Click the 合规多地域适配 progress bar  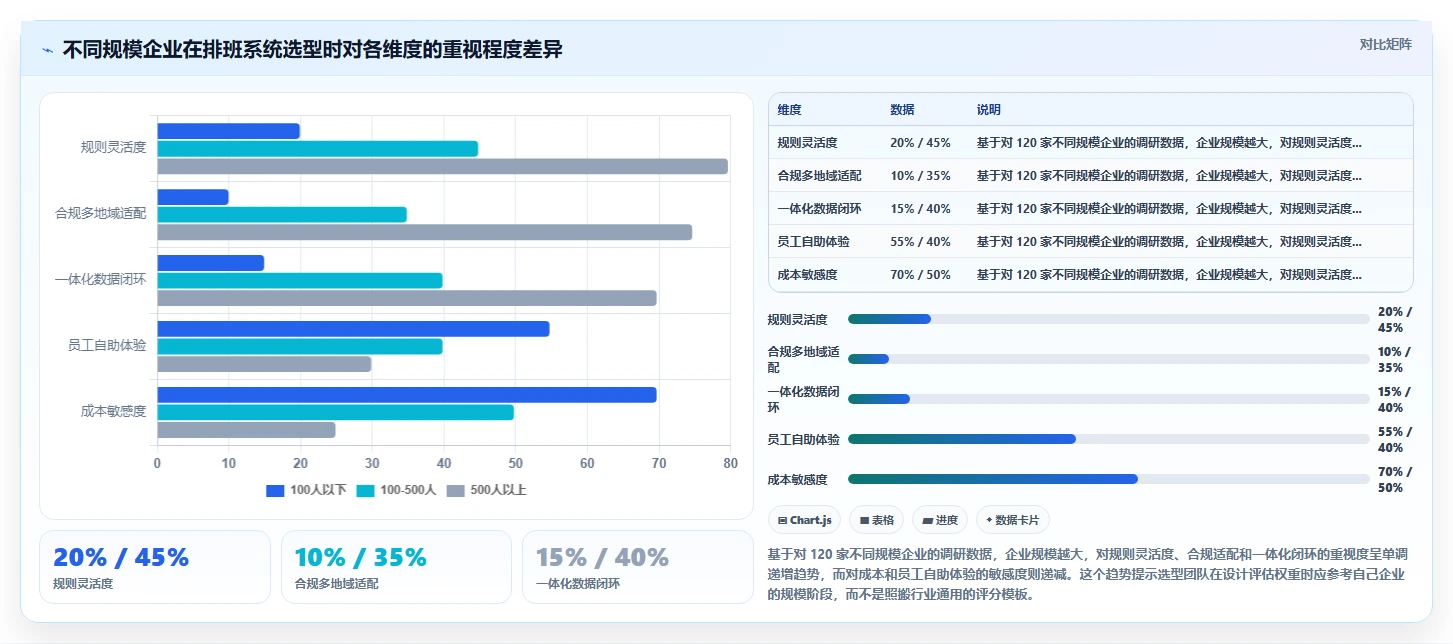(x=1109, y=359)
